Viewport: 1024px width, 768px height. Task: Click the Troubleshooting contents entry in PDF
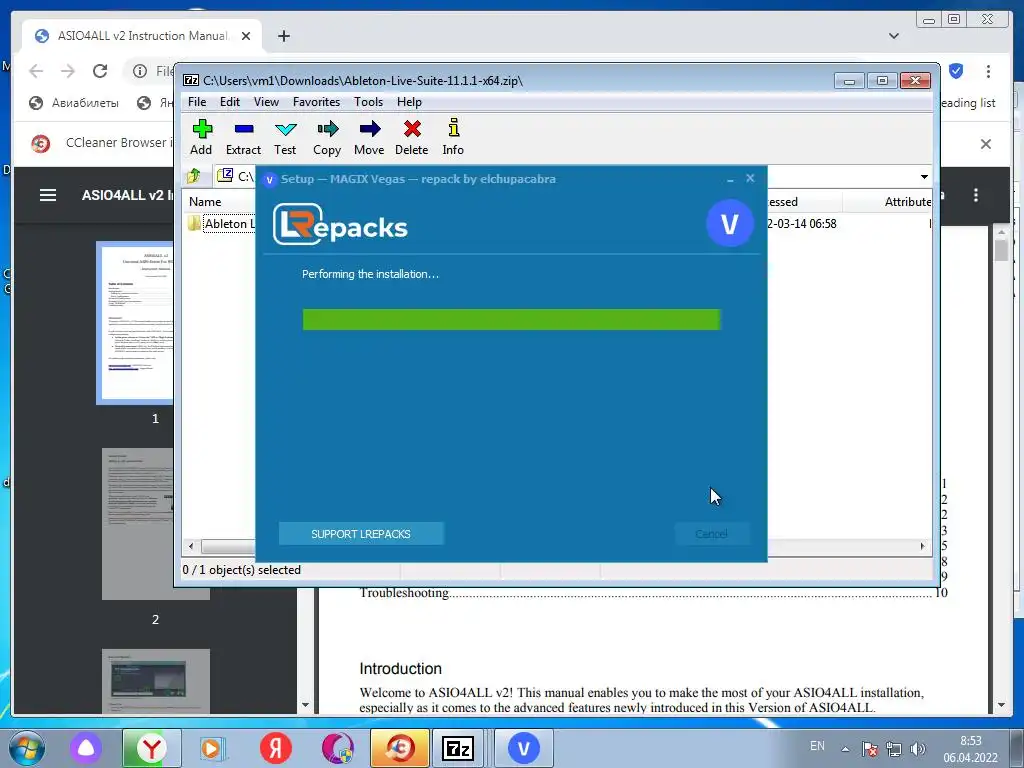point(653,593)
